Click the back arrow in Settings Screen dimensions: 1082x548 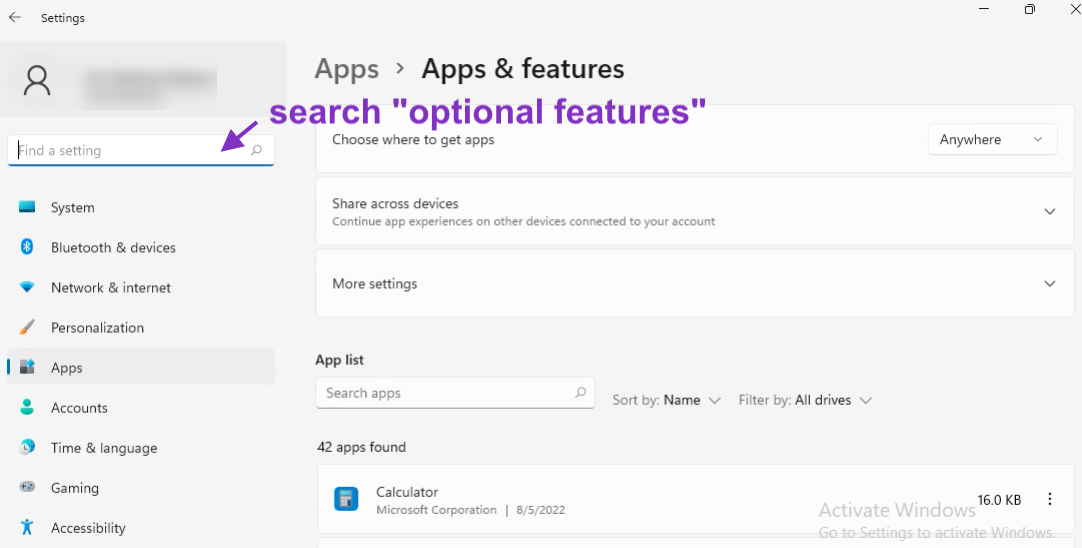(x=14, y=17)
